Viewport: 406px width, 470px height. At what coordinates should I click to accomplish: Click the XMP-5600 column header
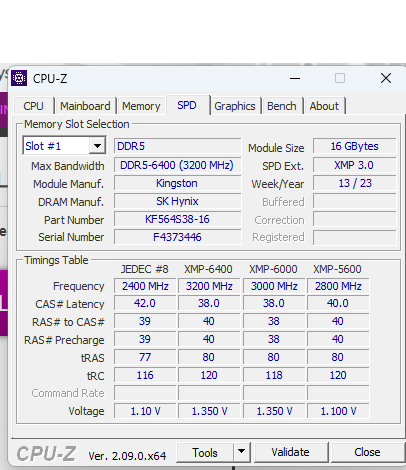point(337,269)
